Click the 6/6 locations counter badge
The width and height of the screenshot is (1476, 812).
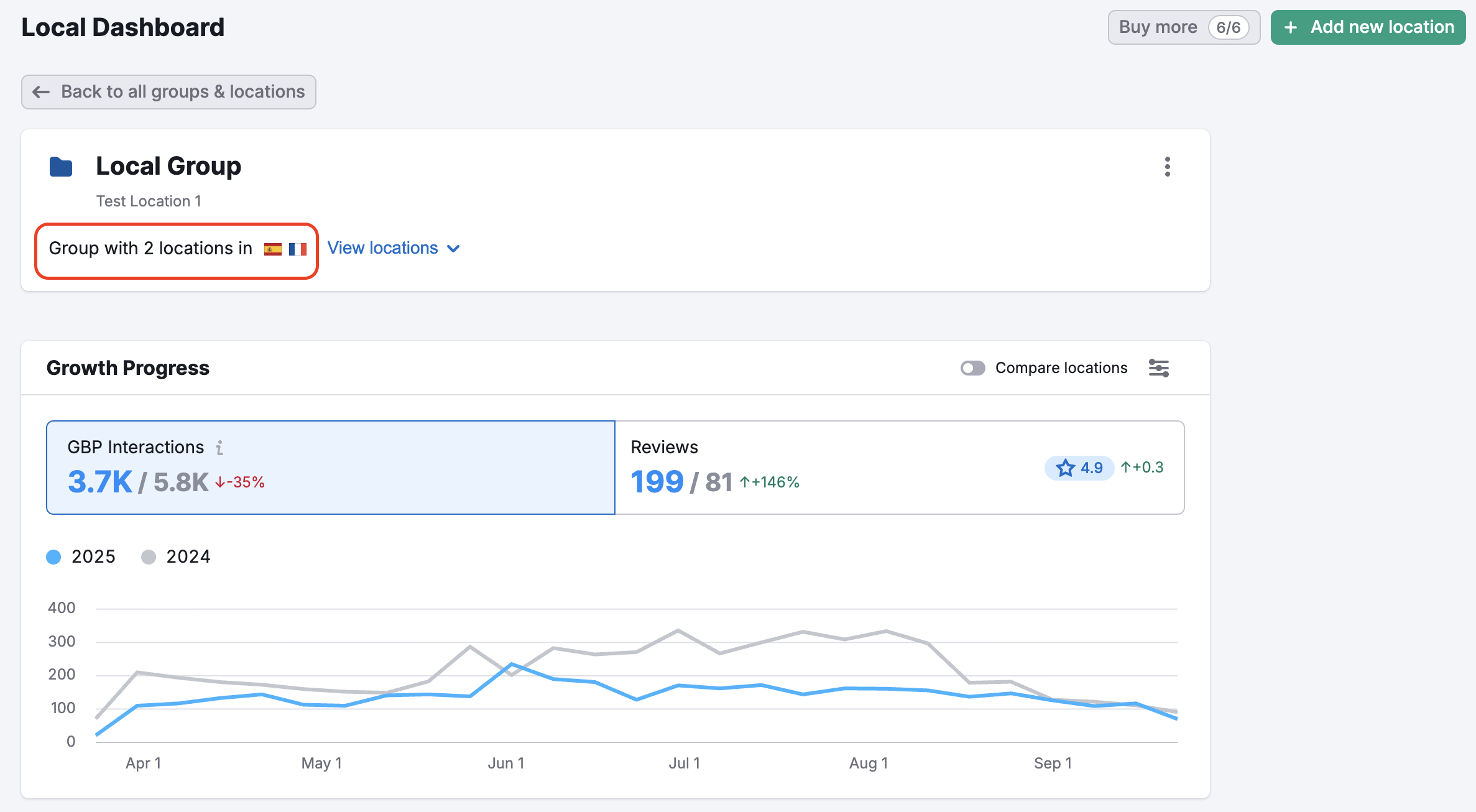point(1228,27)
